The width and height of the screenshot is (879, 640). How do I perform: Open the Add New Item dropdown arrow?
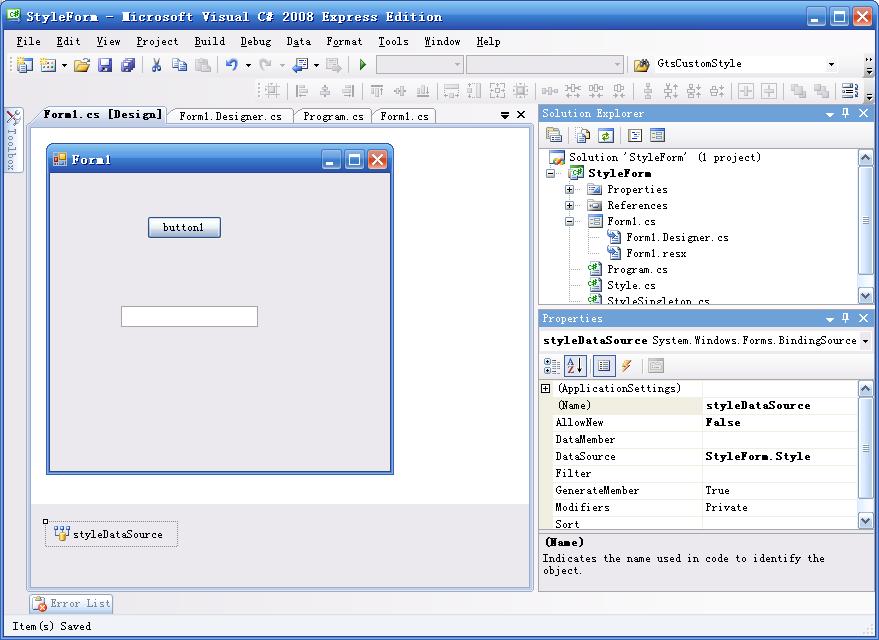coord(64,66)
